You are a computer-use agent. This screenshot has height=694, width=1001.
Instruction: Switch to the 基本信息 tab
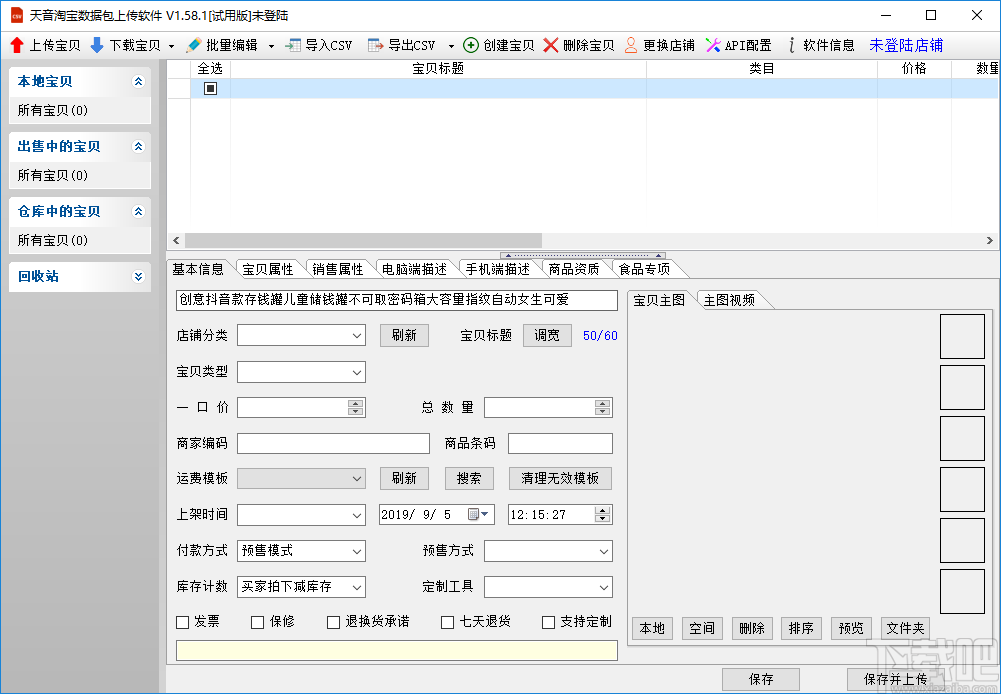198,269
